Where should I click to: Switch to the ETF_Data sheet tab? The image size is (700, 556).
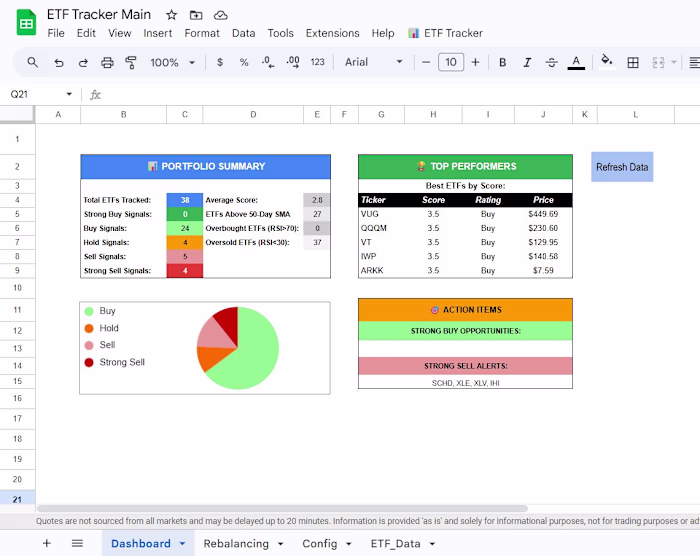[x=396, y=543]
